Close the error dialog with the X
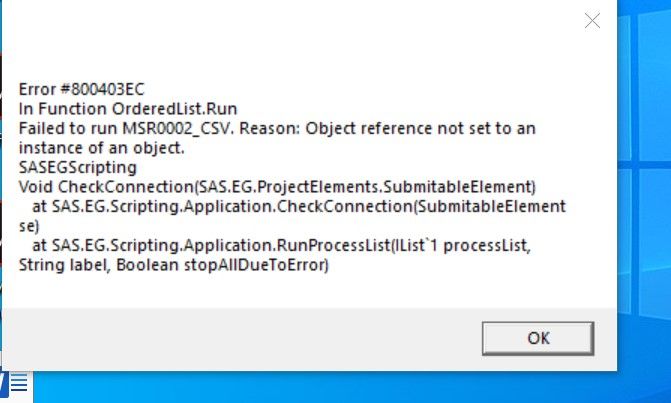Screen dimensions: 671x403 (592, 21)
